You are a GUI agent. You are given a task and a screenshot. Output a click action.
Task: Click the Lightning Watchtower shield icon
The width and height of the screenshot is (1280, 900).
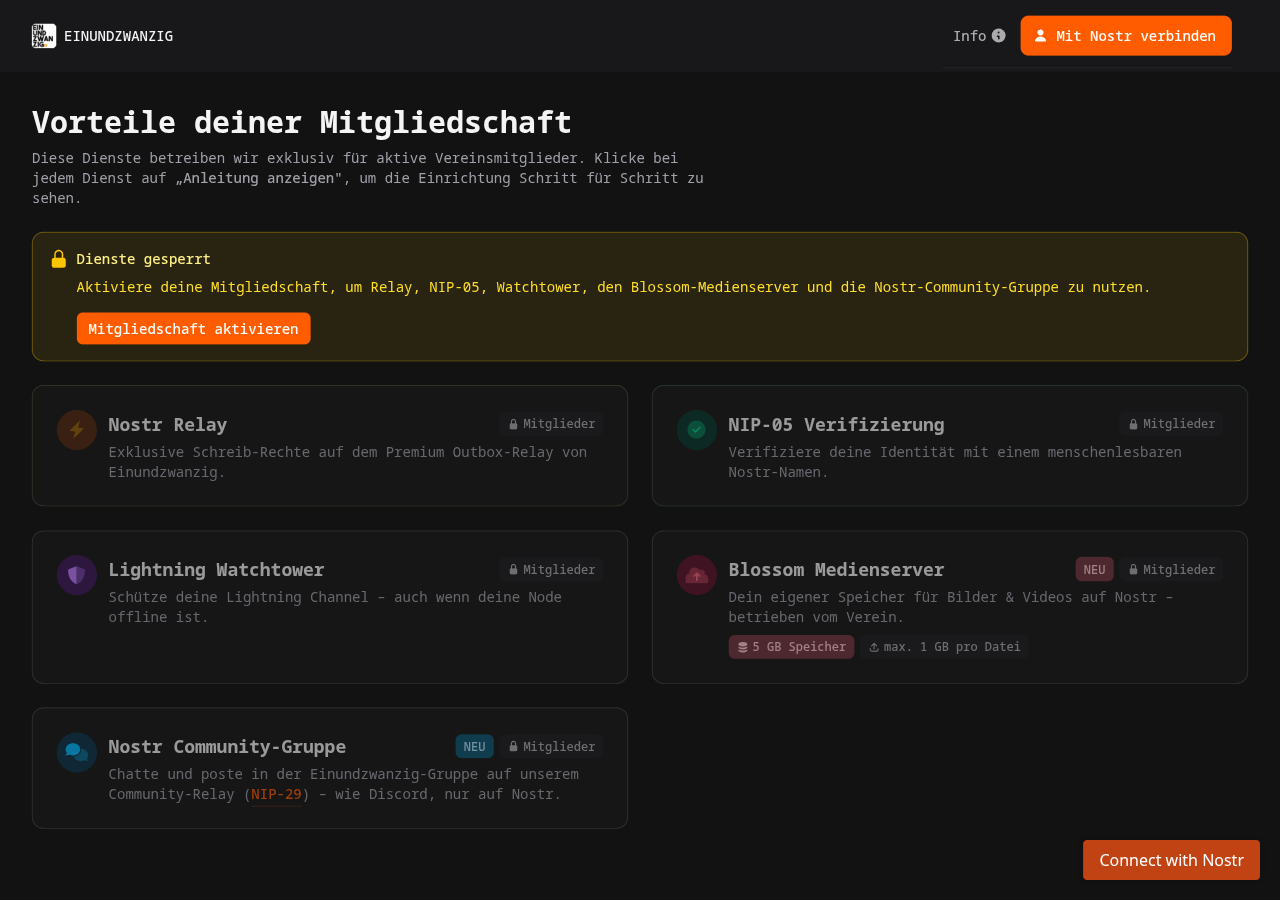coord(77,575)
